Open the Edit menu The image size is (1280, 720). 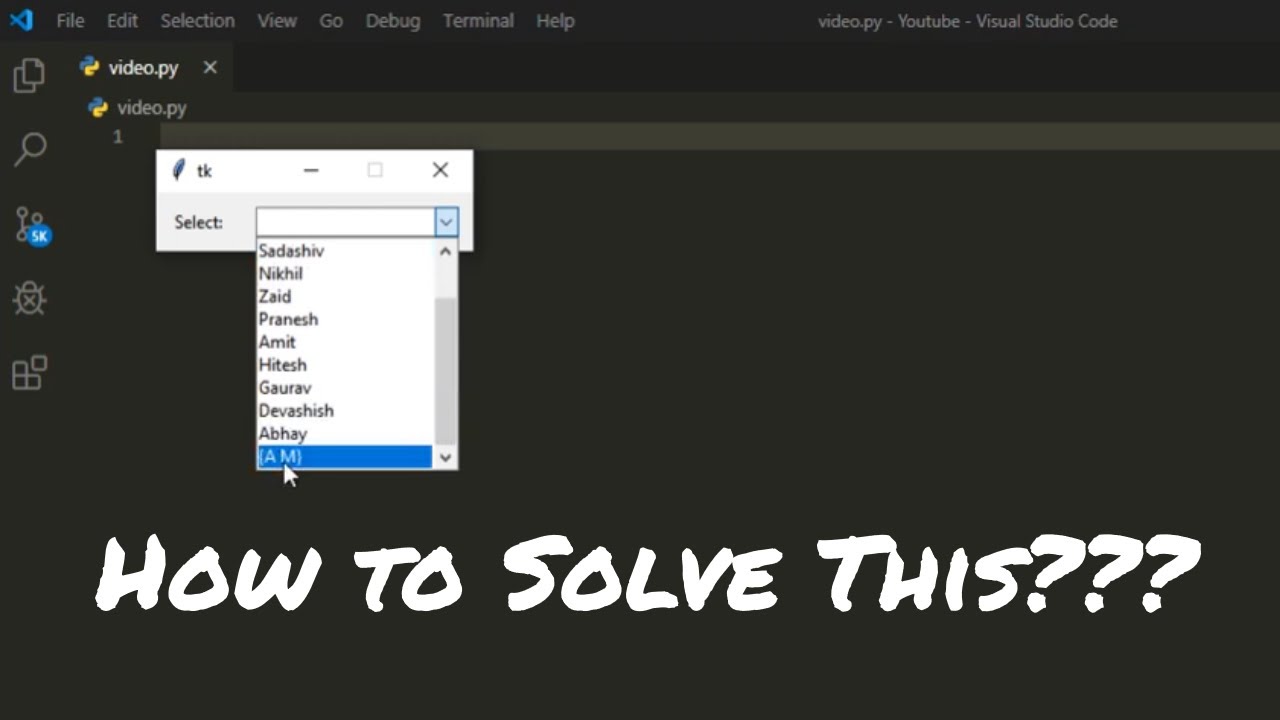click(122, 20)
